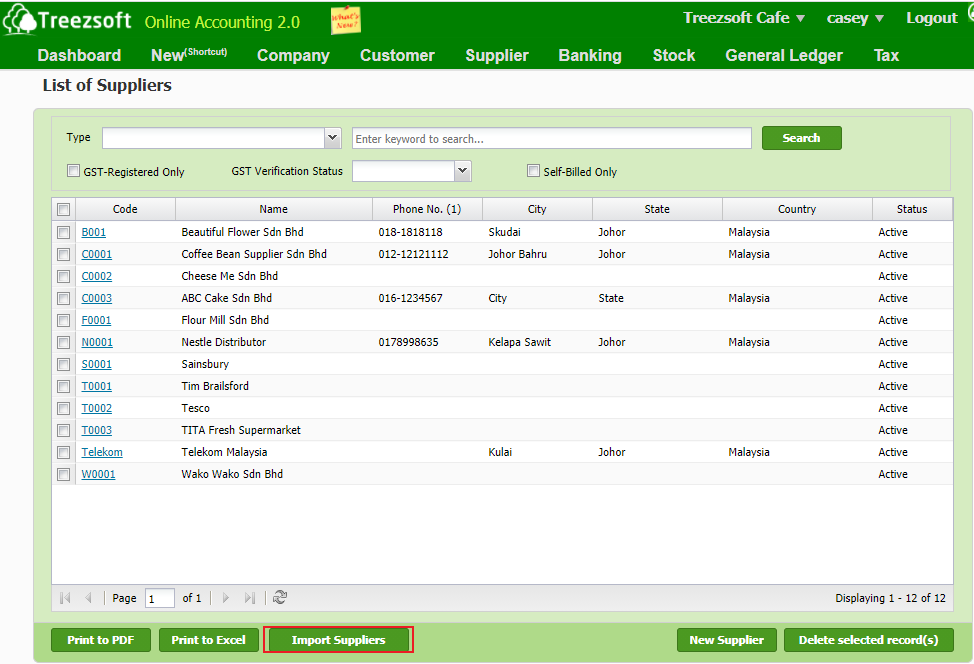
Task: Open the Supplier menu
Action: click(x=496, y=55)
